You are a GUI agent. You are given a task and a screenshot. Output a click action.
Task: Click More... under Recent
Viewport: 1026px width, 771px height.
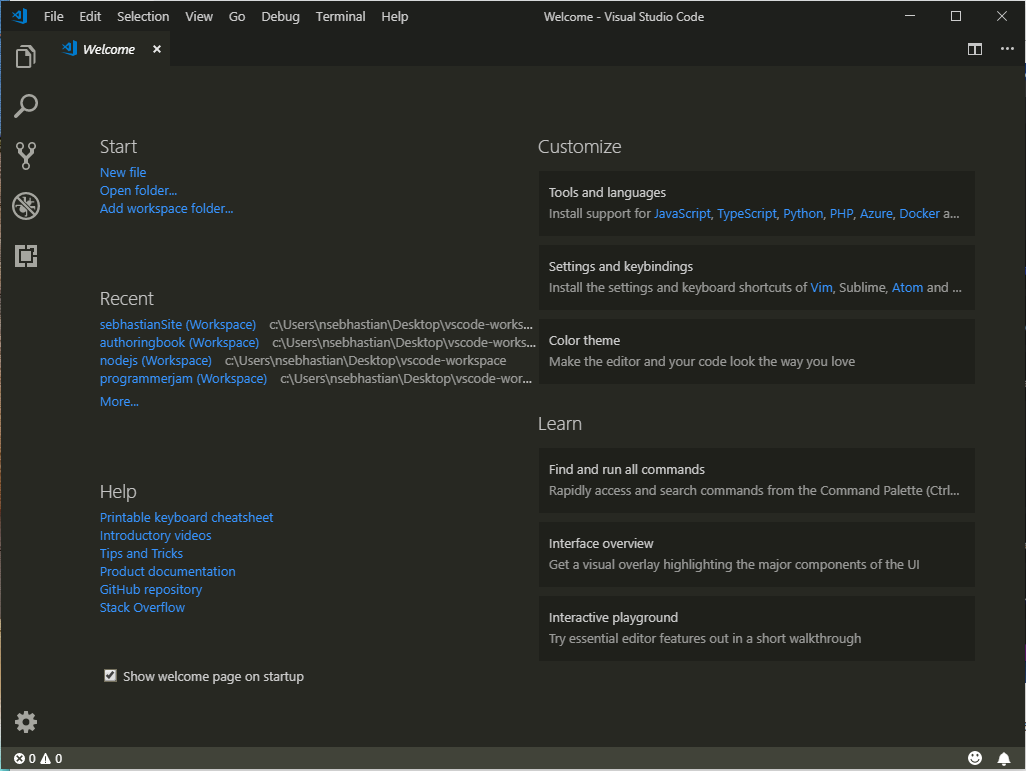119,401
